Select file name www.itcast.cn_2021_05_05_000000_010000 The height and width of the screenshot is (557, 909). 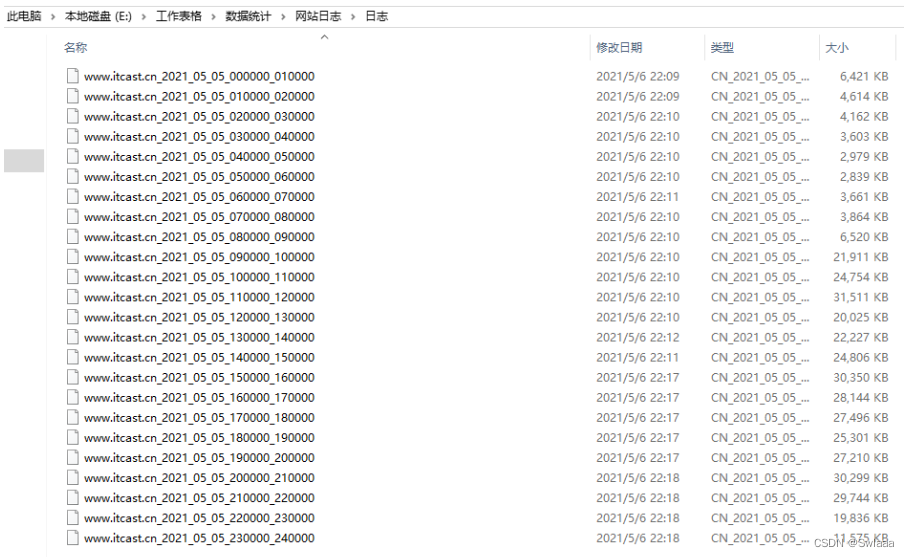pos(199,76)
